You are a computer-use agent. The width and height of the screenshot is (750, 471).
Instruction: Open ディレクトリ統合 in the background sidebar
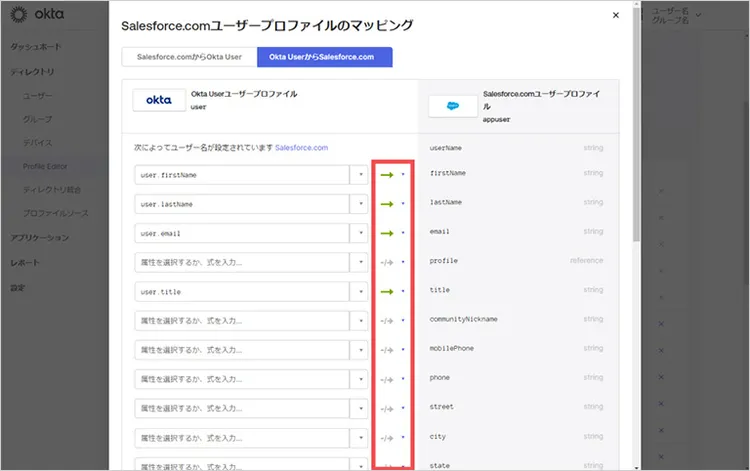52,190
